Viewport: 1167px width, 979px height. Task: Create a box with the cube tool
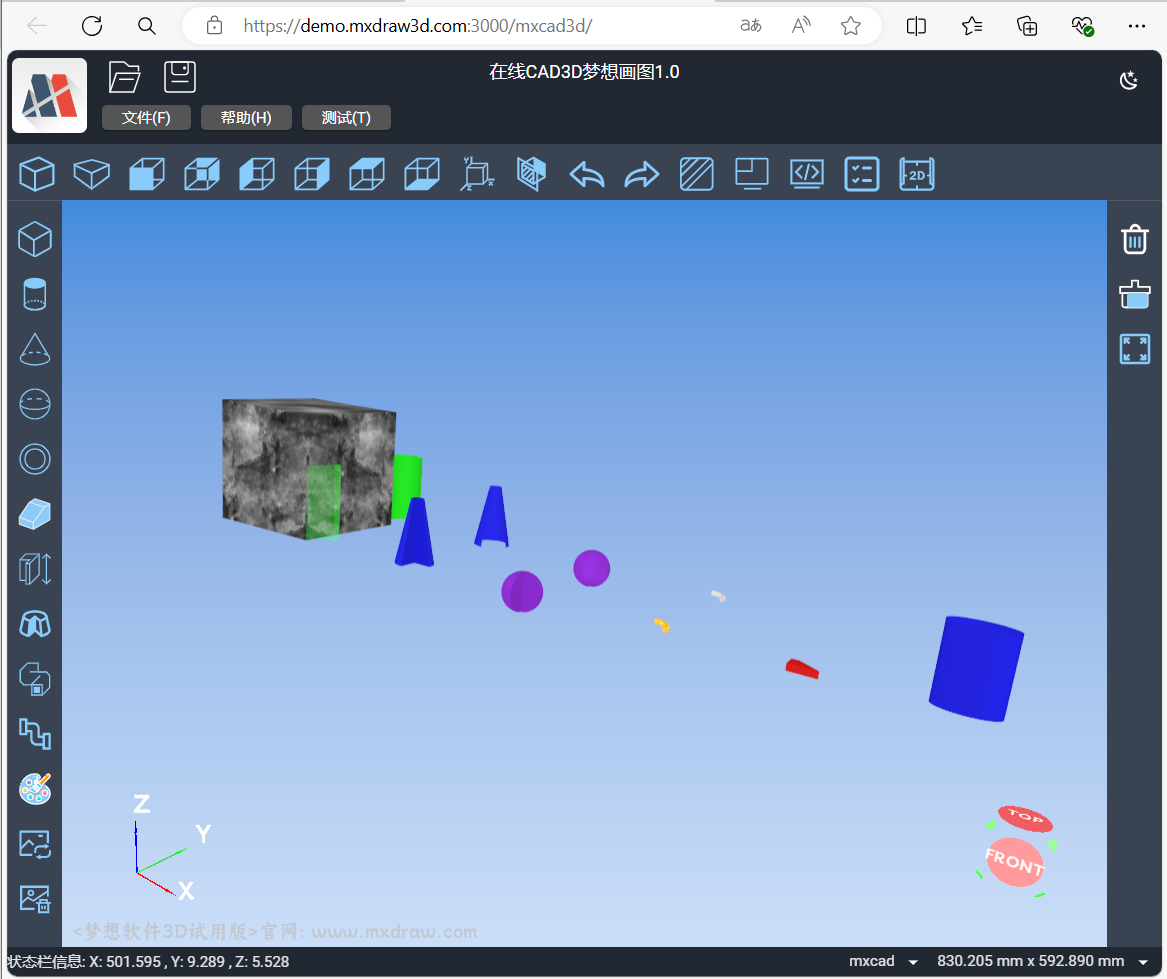point(35,240)
